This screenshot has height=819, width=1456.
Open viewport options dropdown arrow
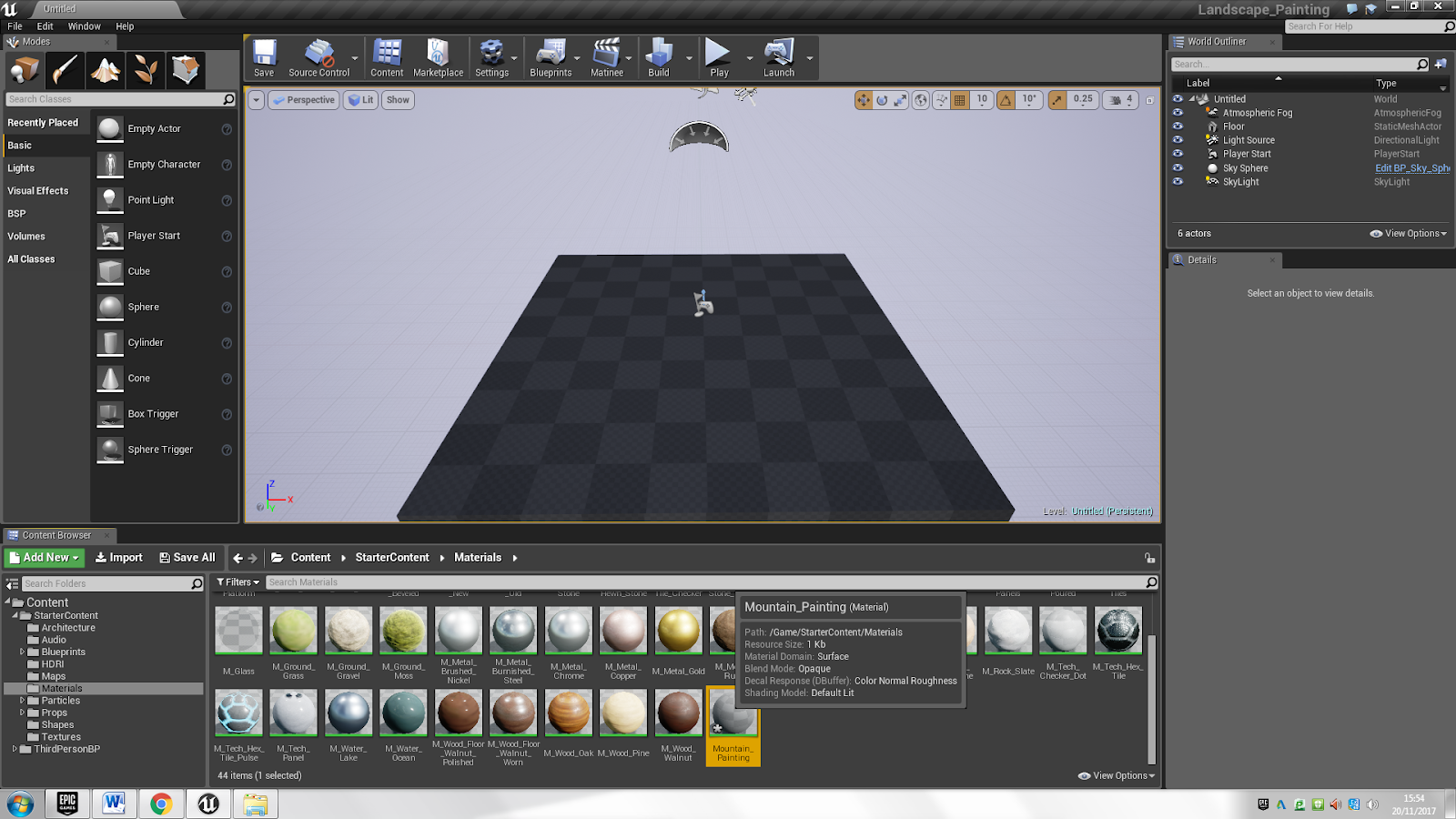(x=257, y=100)
